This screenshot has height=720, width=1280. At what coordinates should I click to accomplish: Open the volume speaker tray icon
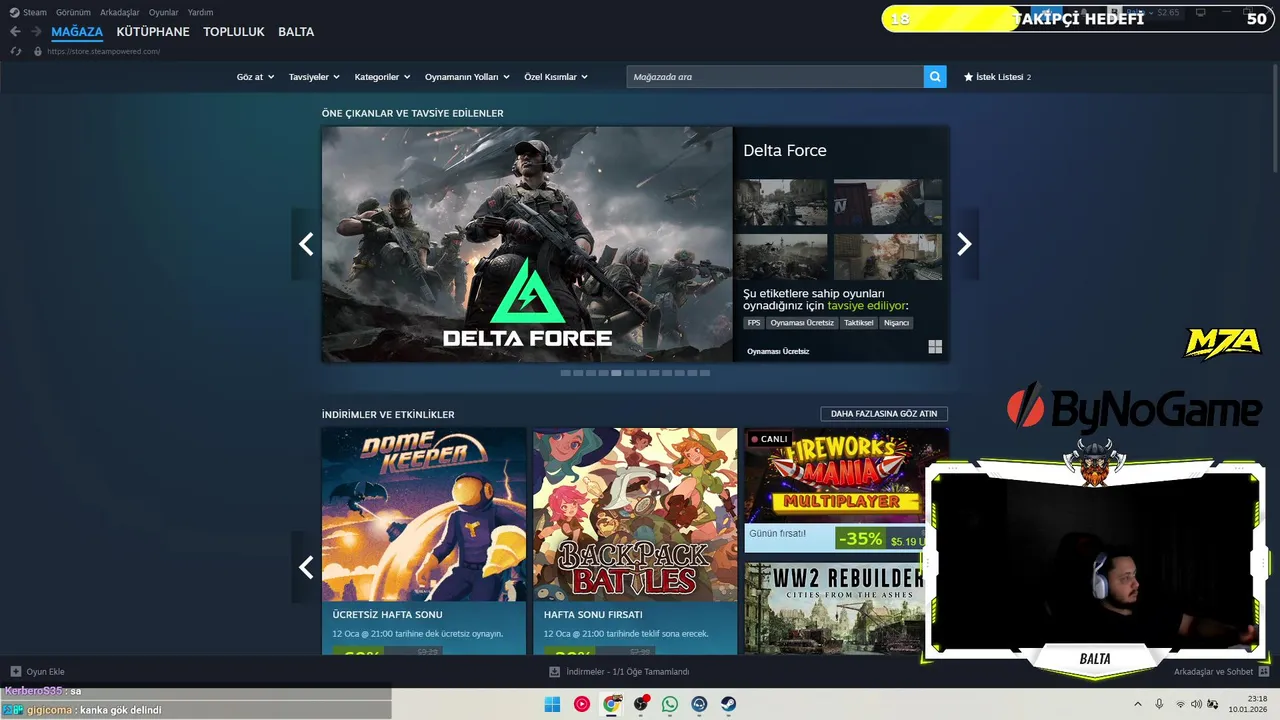click(1196, 704)
